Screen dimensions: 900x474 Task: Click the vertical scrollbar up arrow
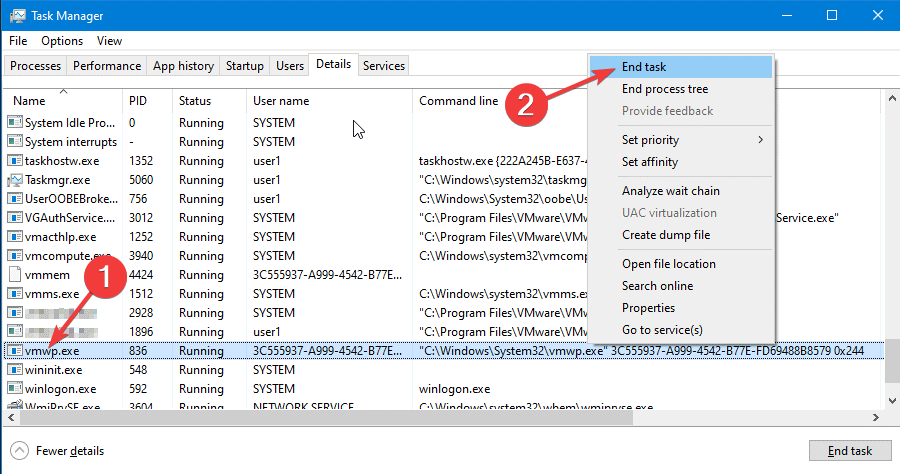pos(892,98)
